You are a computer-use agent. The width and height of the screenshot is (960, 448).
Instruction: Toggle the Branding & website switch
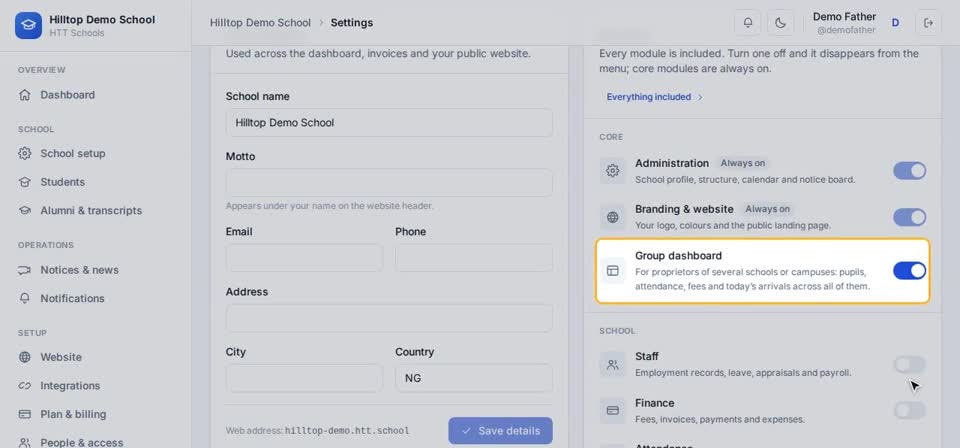909,217
